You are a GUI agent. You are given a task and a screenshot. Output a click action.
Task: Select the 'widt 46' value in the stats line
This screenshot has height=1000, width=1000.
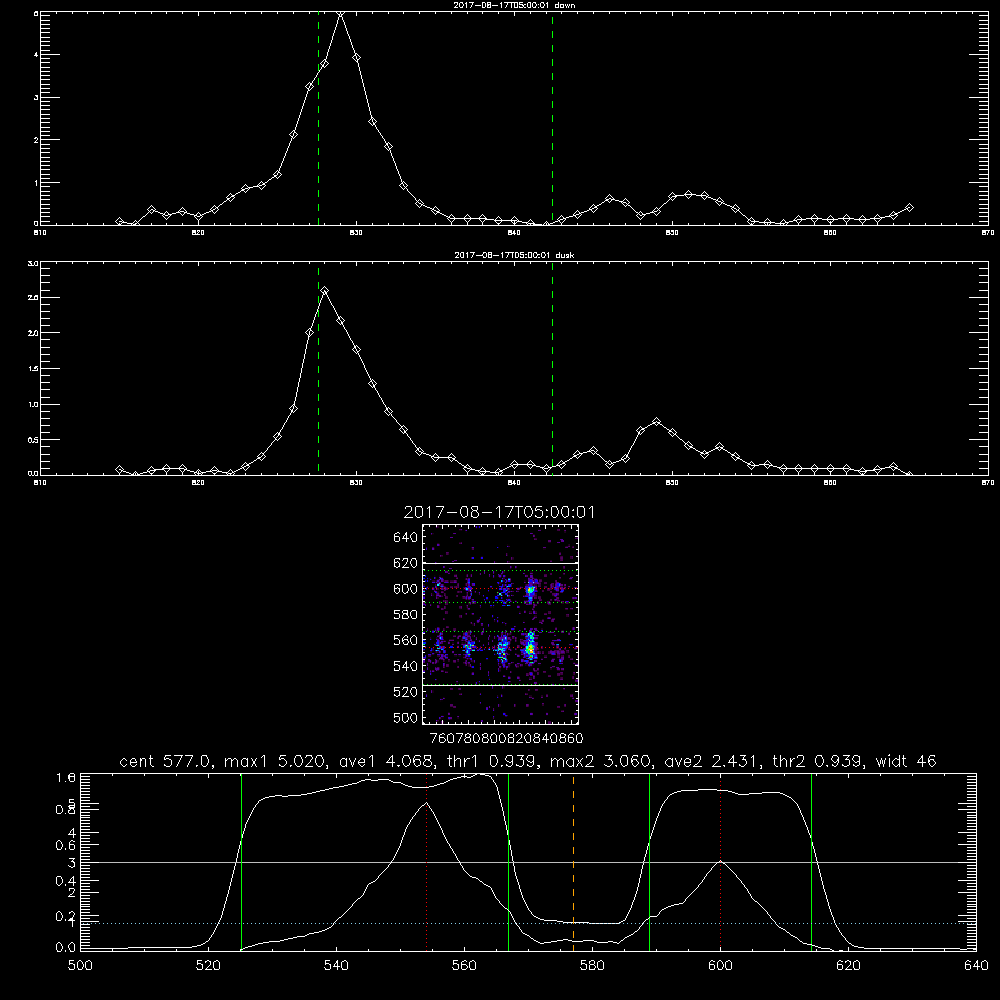(906, 761)
